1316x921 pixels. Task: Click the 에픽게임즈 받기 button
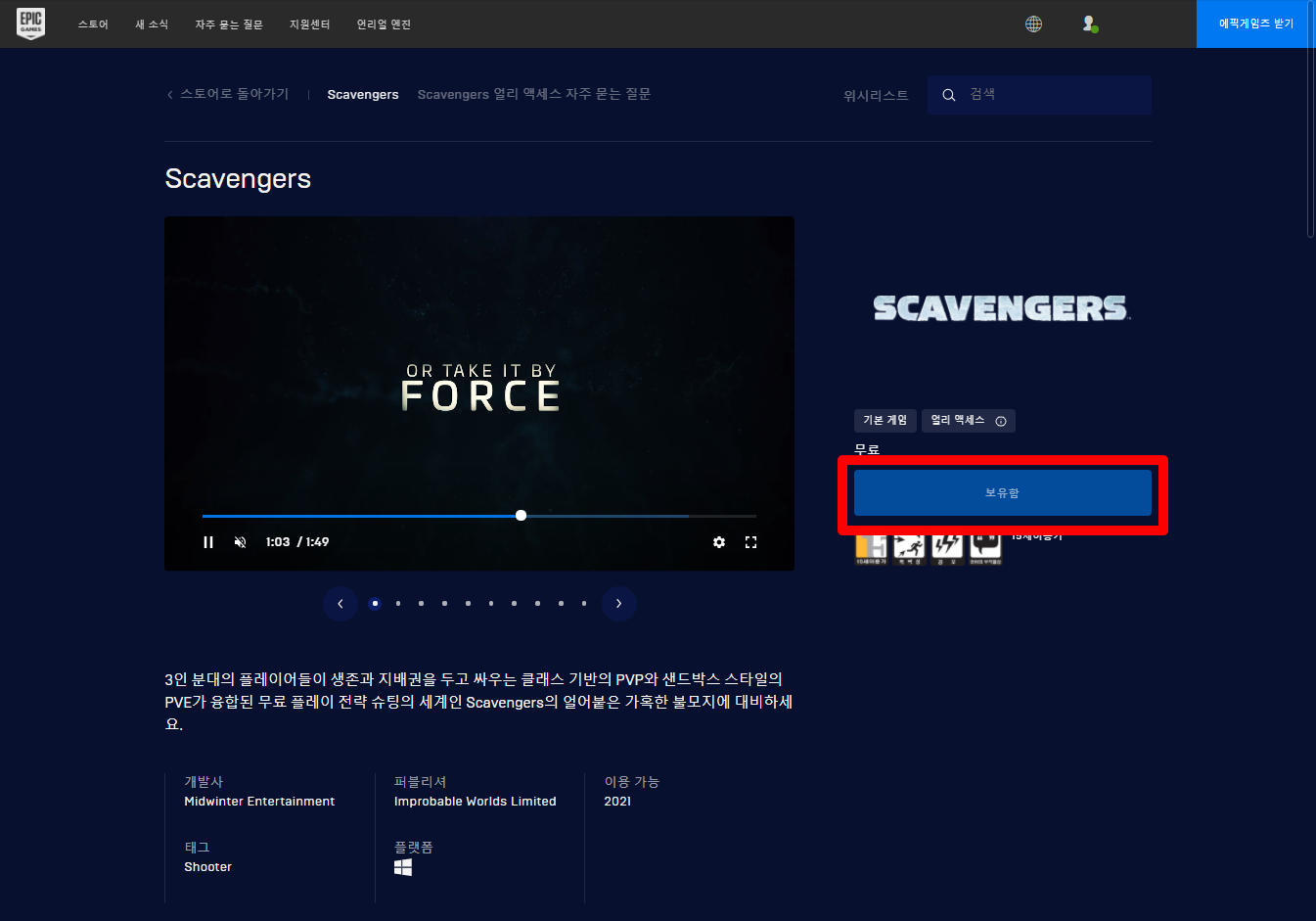pos(1256,23)
